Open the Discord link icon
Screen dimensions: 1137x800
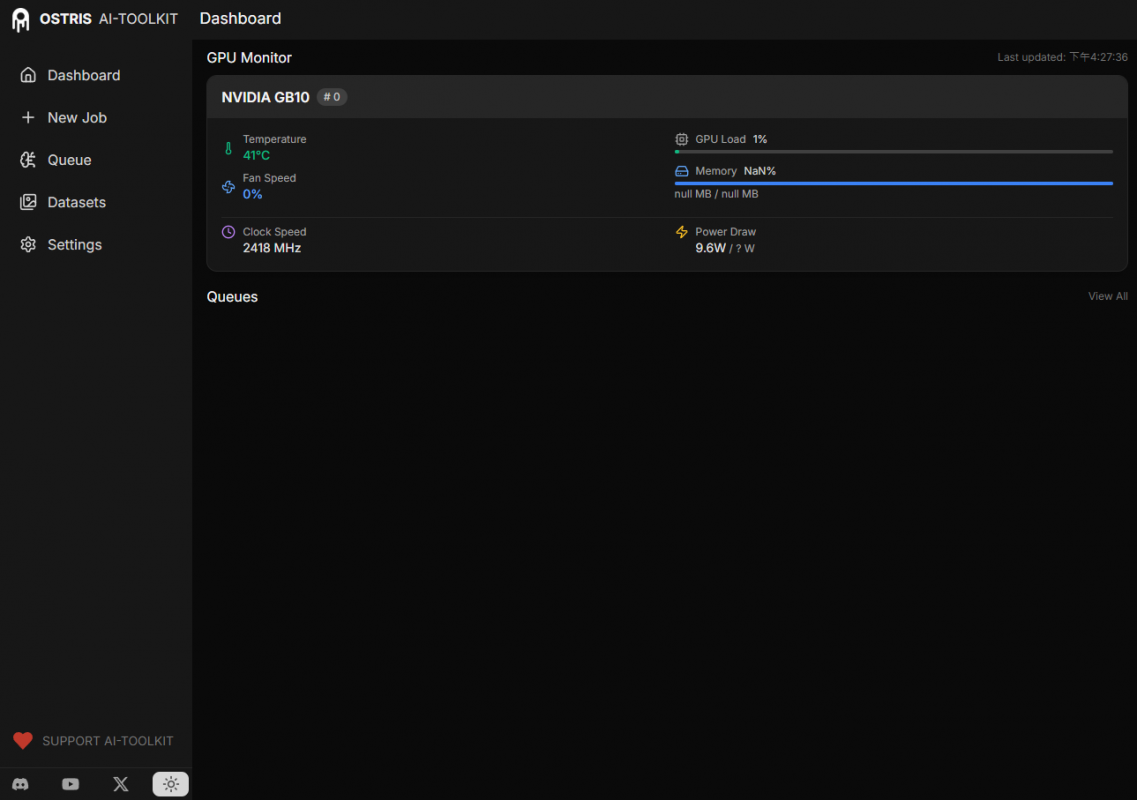click(x=20, y=784)
